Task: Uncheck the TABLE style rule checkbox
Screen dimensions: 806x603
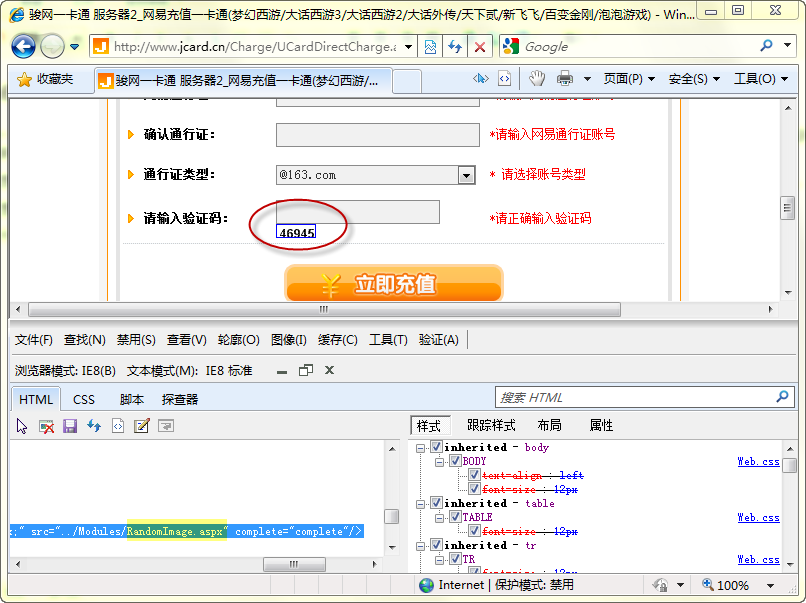Action: click(456, 517)
